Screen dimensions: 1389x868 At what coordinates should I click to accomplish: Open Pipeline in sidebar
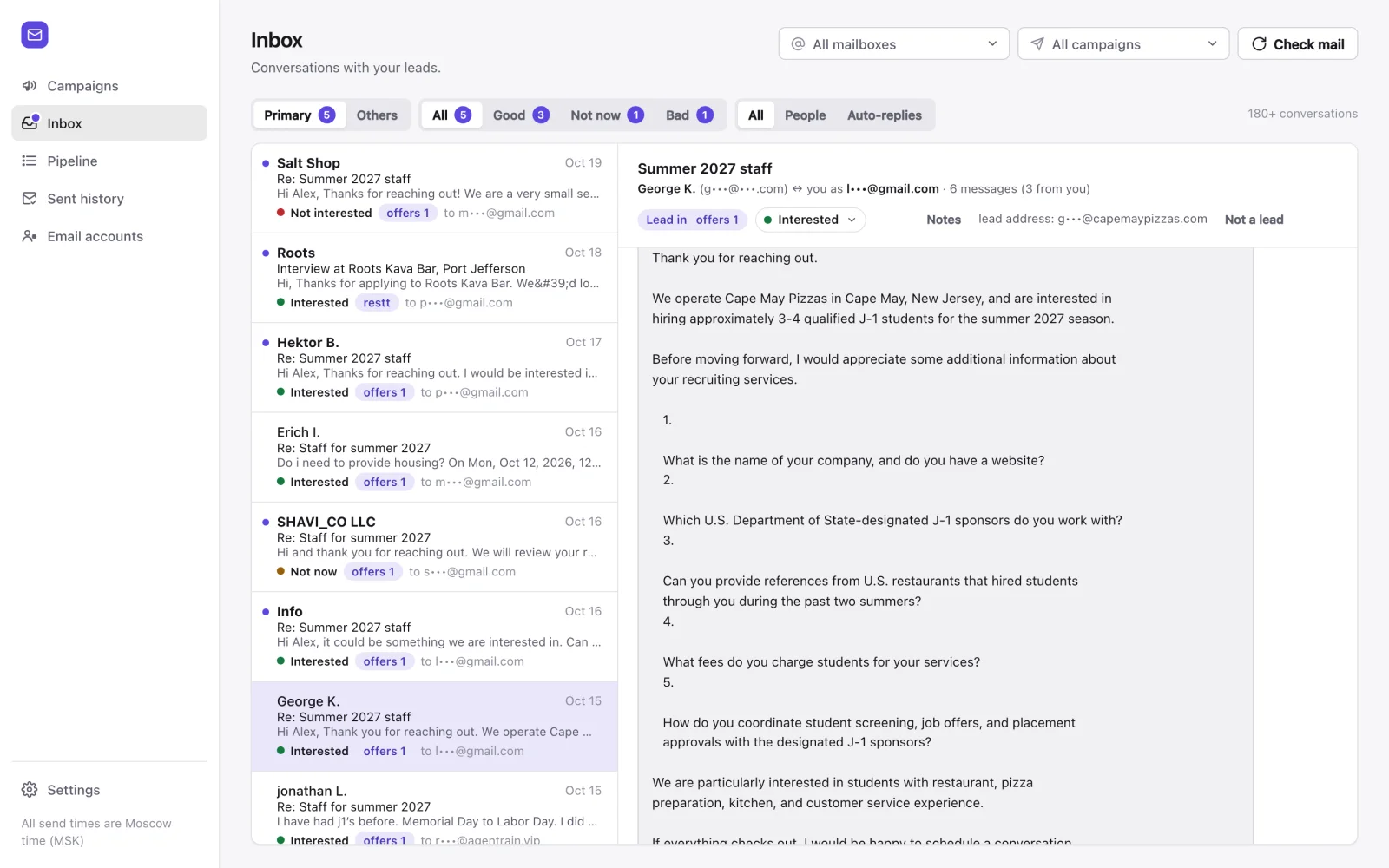[x=109, y=161]
